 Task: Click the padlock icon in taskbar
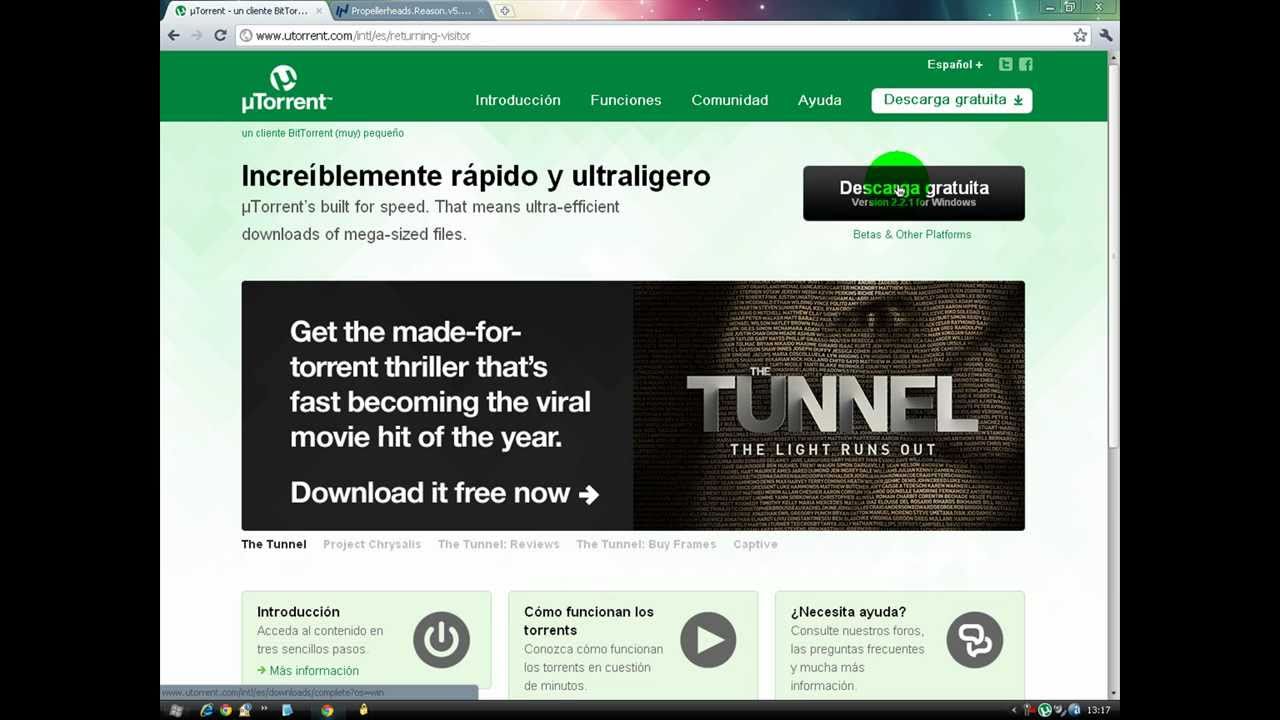(x=363, y=710)
